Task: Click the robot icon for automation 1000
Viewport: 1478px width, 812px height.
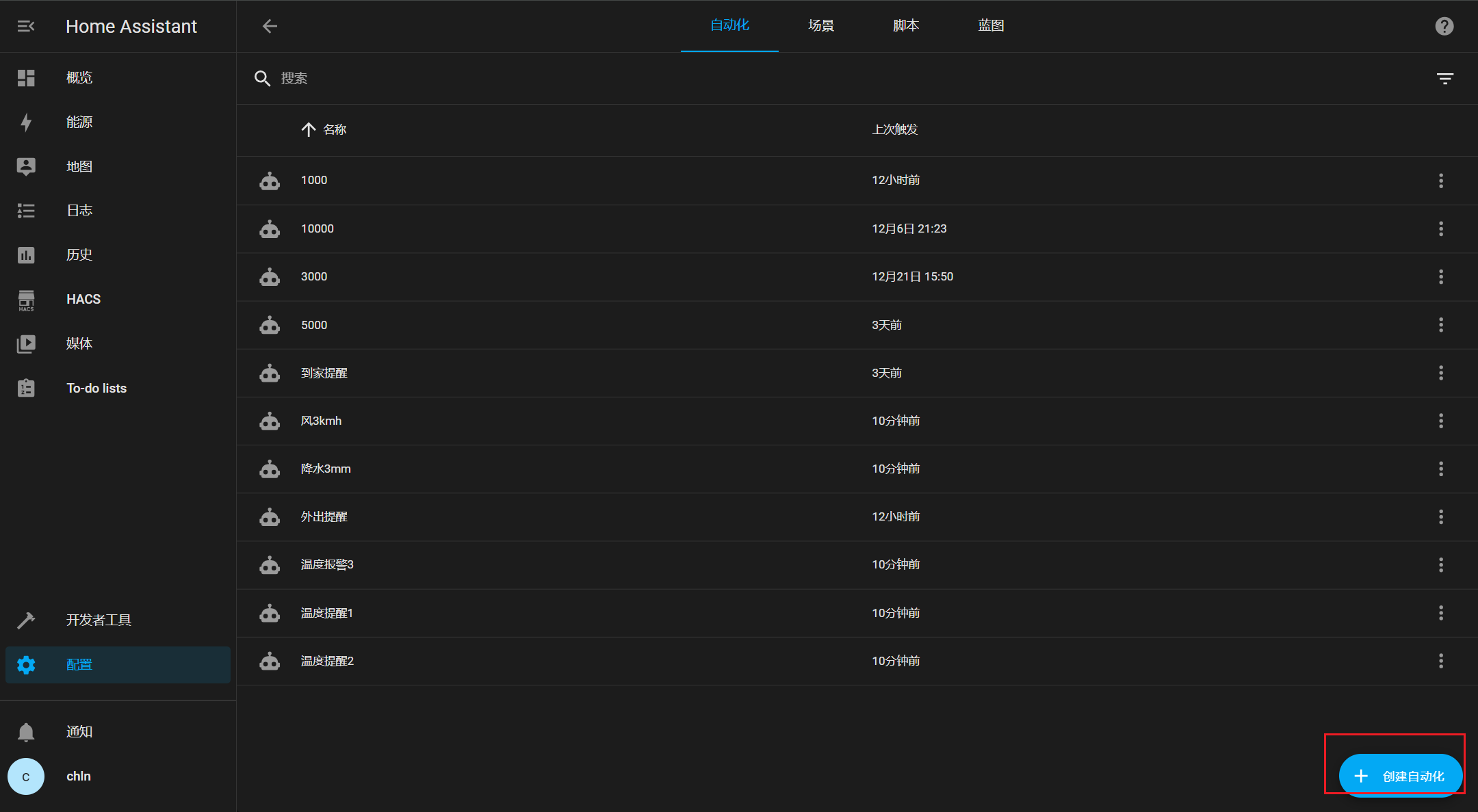Action: (x=270, y=181)
